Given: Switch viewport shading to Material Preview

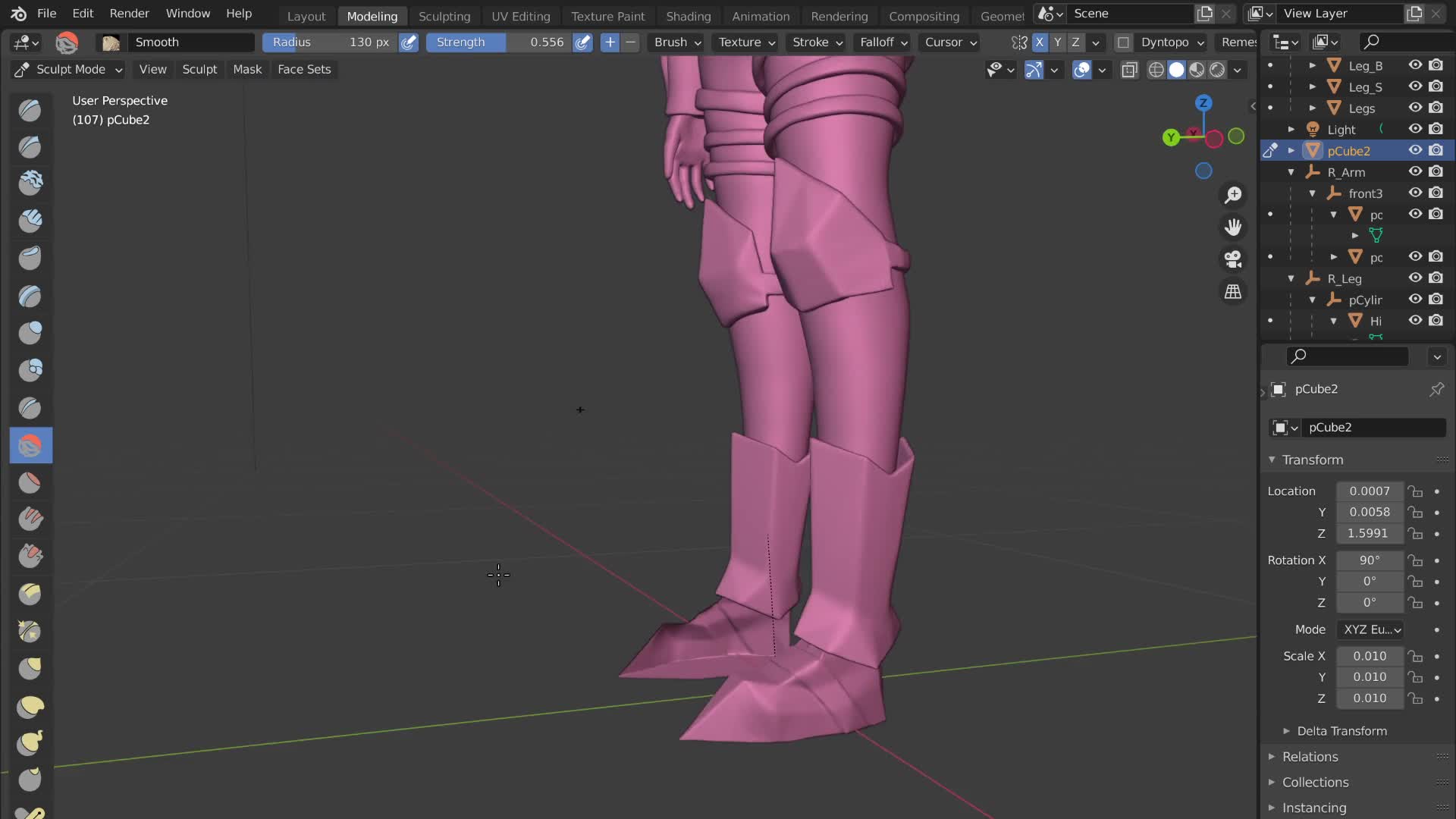Looking at the screenshot, I should point(1197,70).
